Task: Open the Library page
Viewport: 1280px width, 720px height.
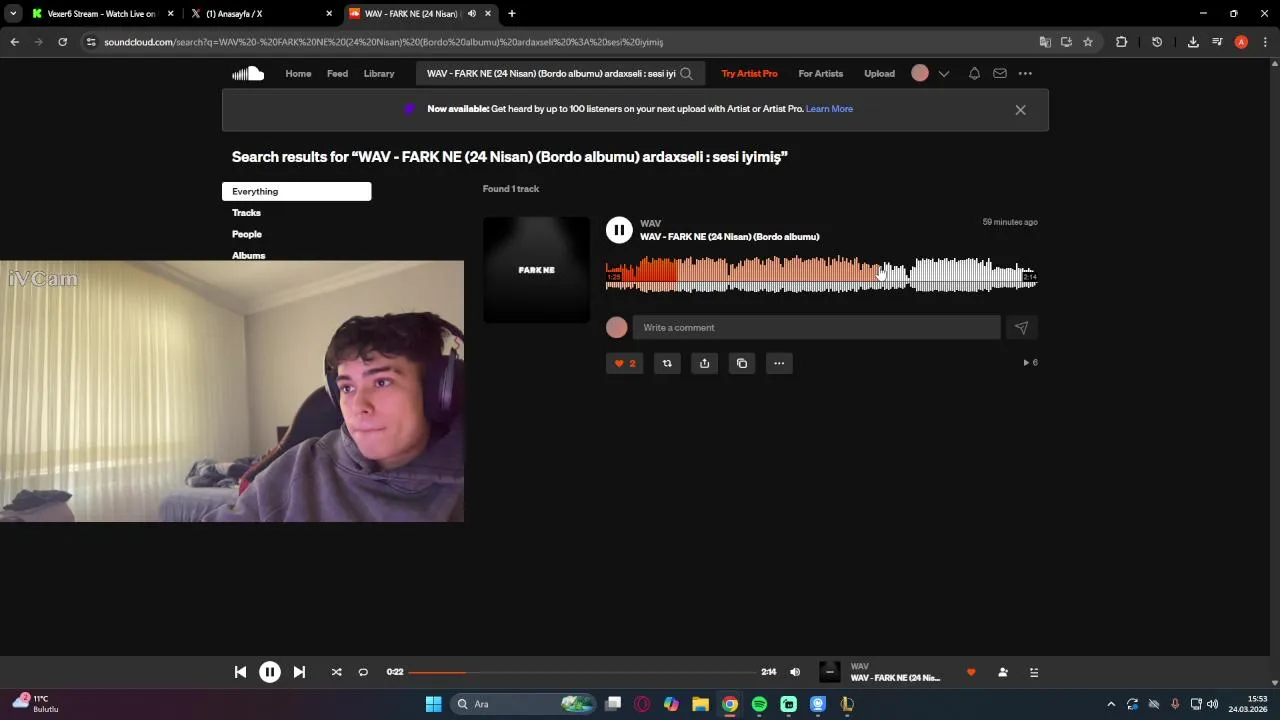Action: click(379, 73)
